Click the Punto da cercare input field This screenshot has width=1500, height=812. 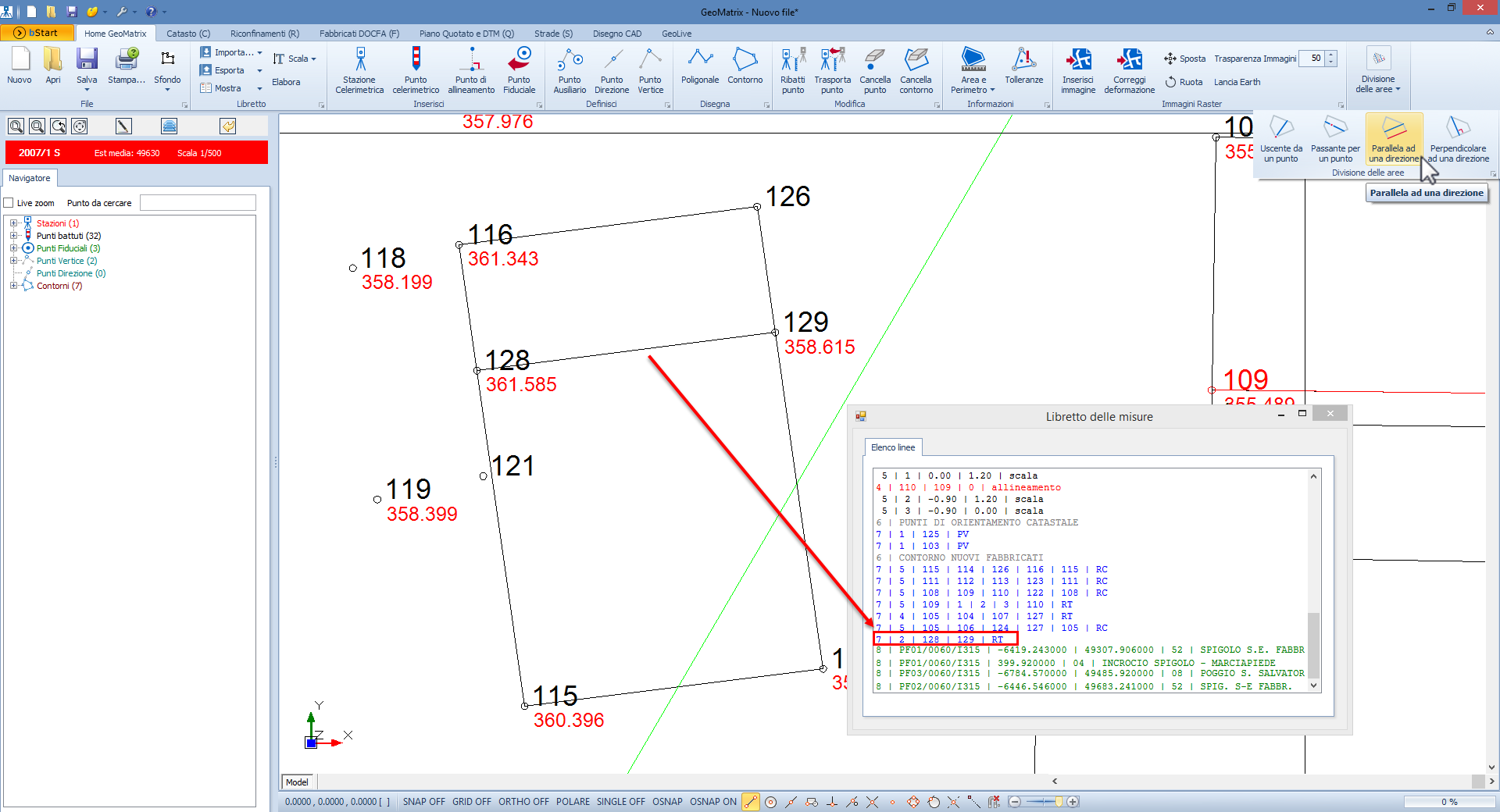click(x=198, y=203)
